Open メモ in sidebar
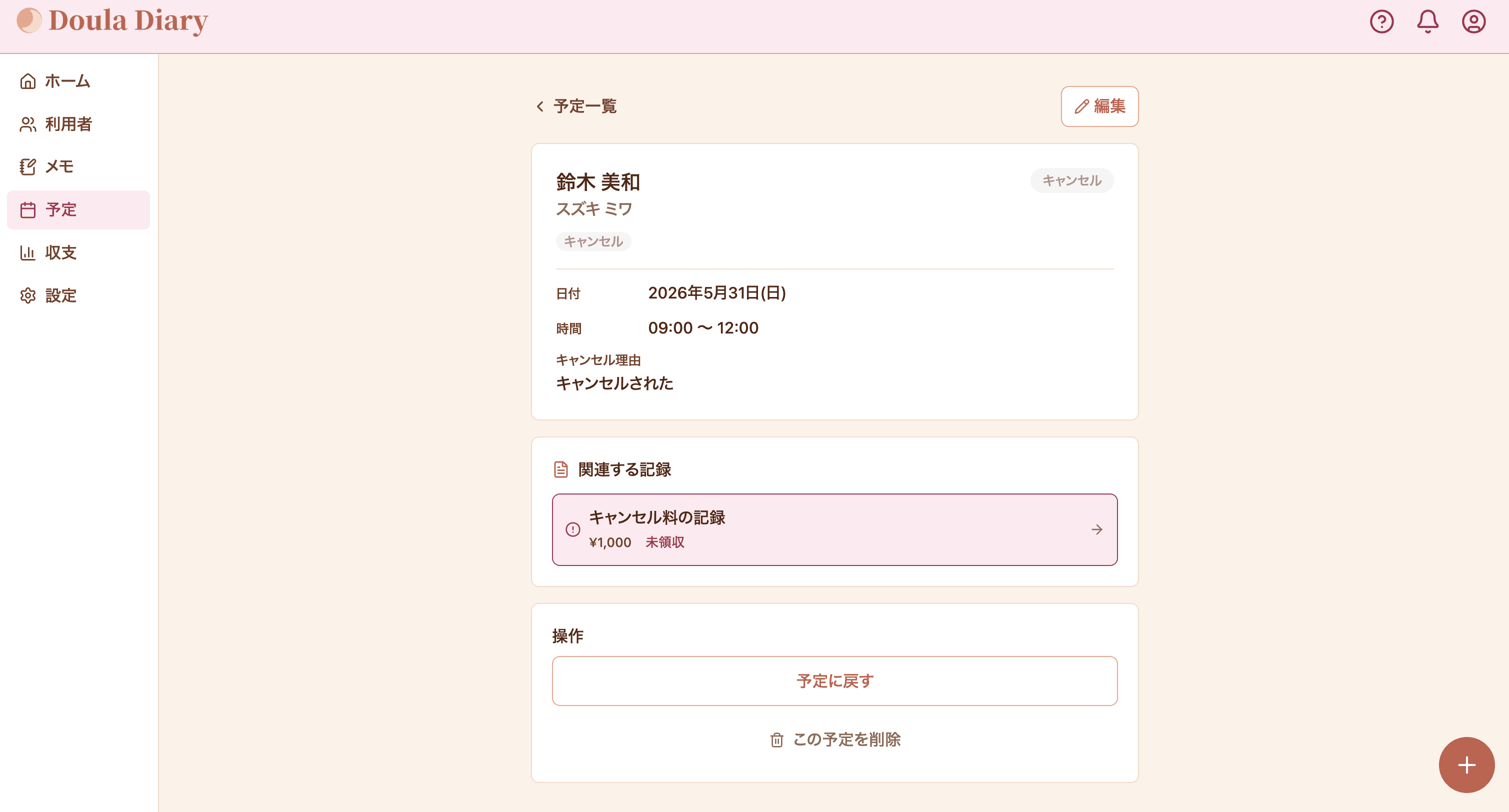The width and height of the screenshot is (1509, 812). click(78, 167)
